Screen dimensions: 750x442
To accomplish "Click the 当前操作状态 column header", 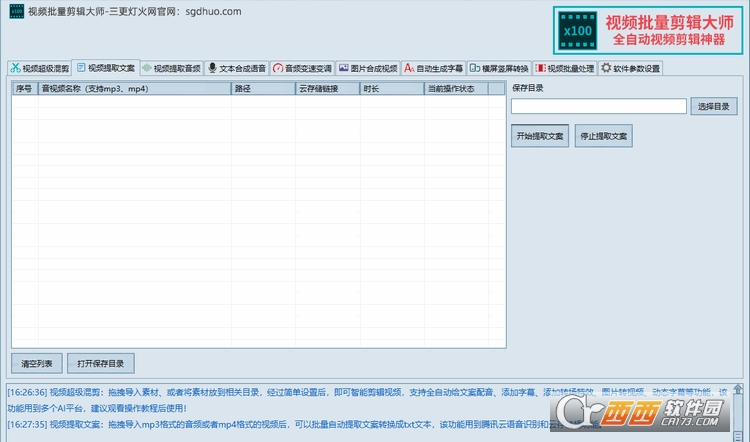I will tap(456, 88).
